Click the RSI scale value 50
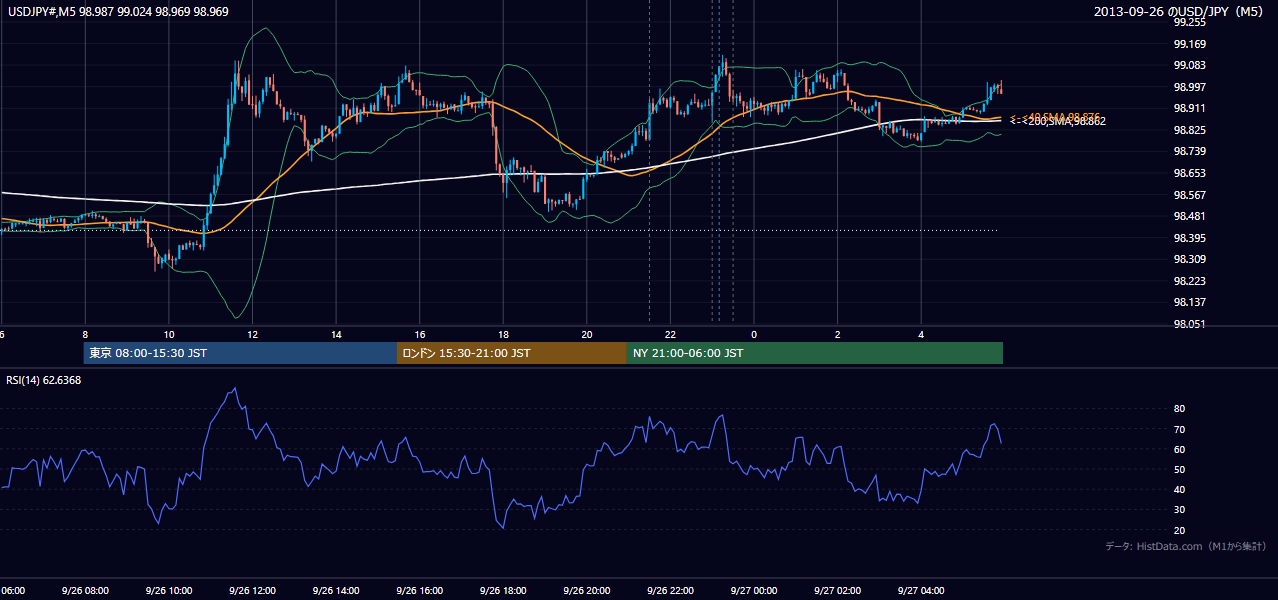Screen dimensions: 1278x600 [1180, 469]
